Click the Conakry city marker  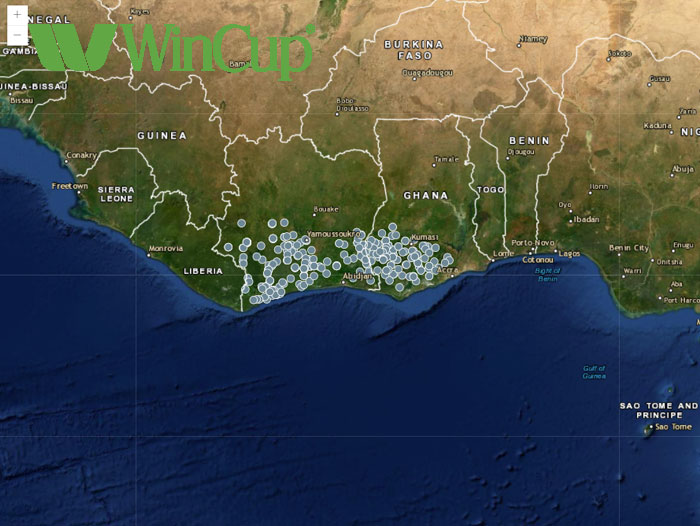[x=65, y=163]
